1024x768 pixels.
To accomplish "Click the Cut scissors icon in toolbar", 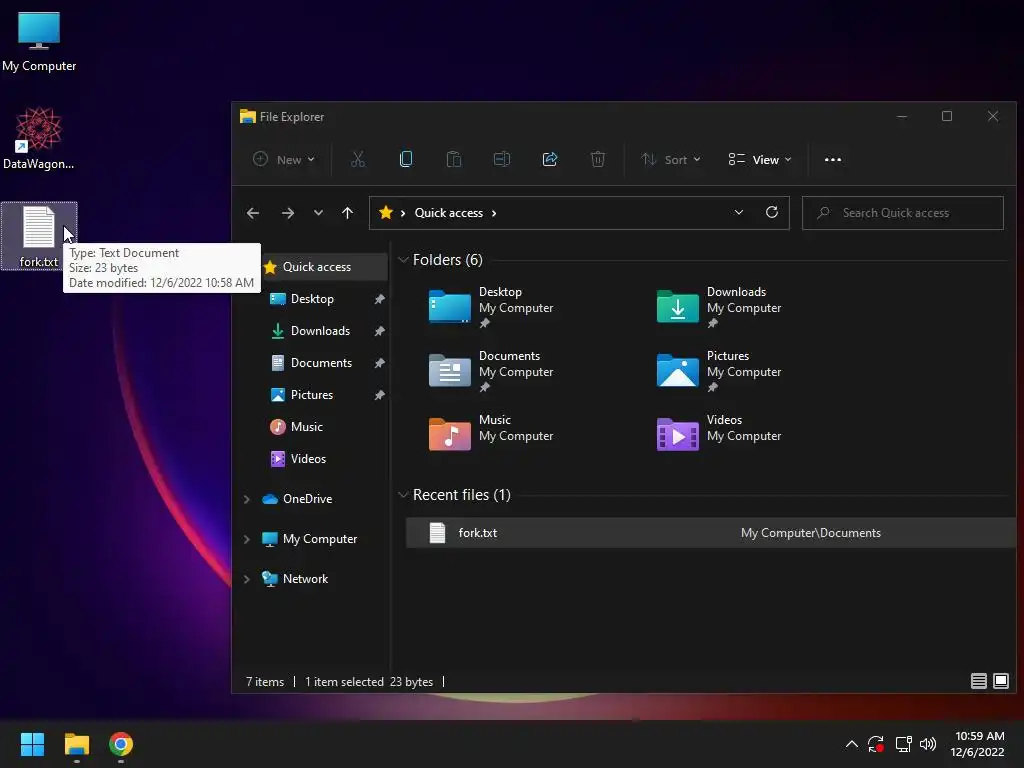I will pyautogui.click(x=358, y=159).
